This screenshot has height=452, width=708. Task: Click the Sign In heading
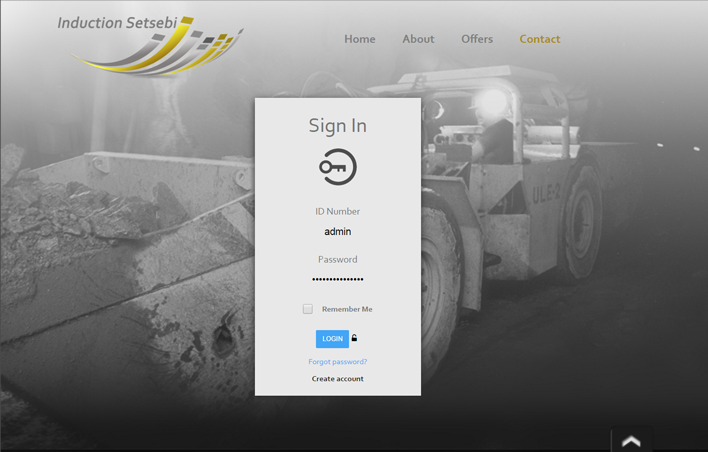[337, 126]
